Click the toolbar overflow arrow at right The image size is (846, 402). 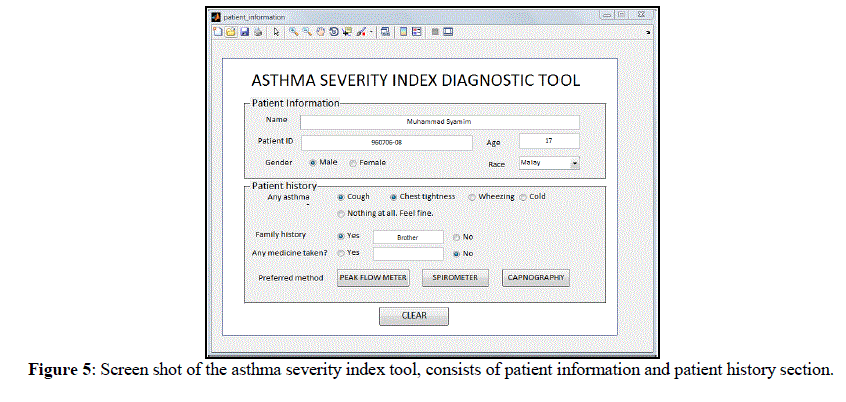click(648, 32)
